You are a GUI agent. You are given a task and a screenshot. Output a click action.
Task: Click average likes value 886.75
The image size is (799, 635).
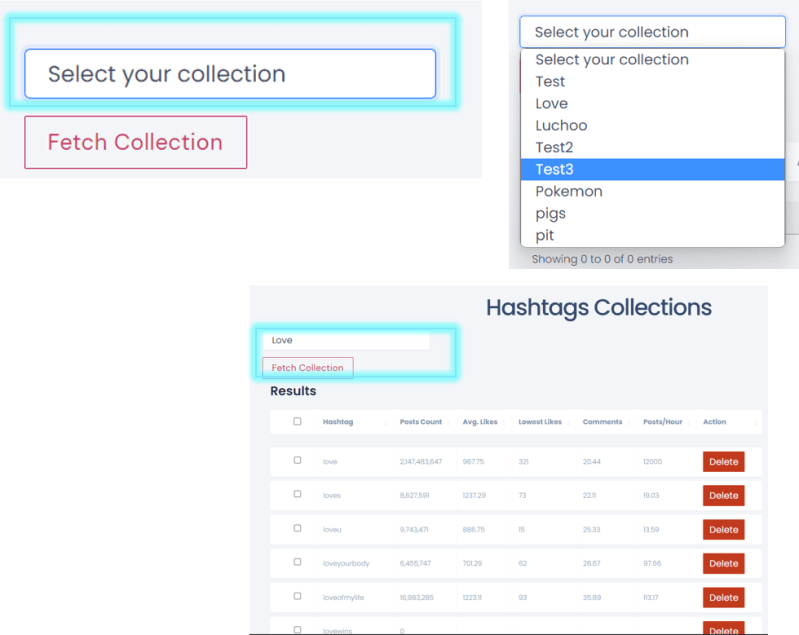click(x=474, y=530)
